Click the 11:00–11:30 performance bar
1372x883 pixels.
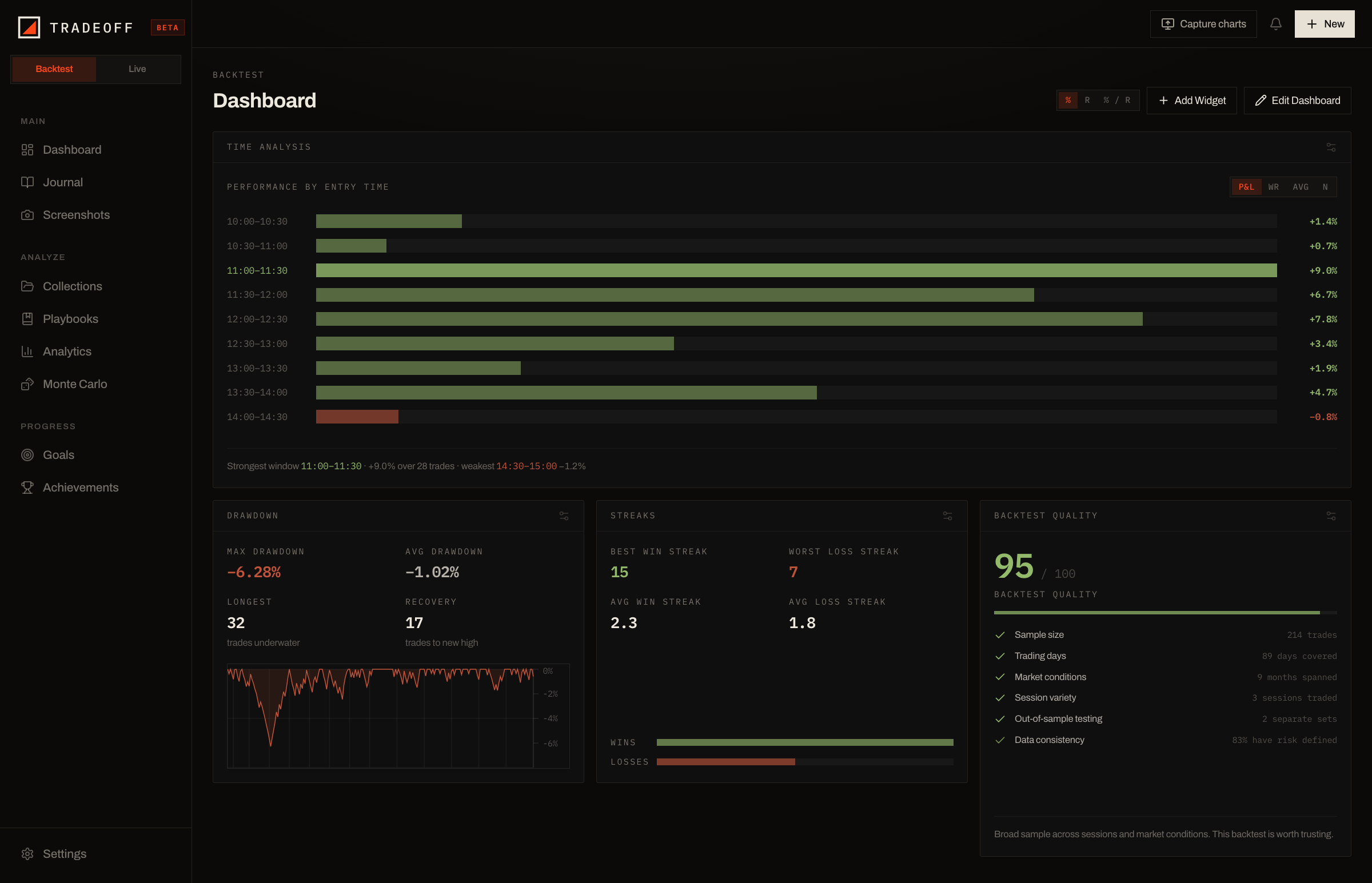[x=796, y=271]
